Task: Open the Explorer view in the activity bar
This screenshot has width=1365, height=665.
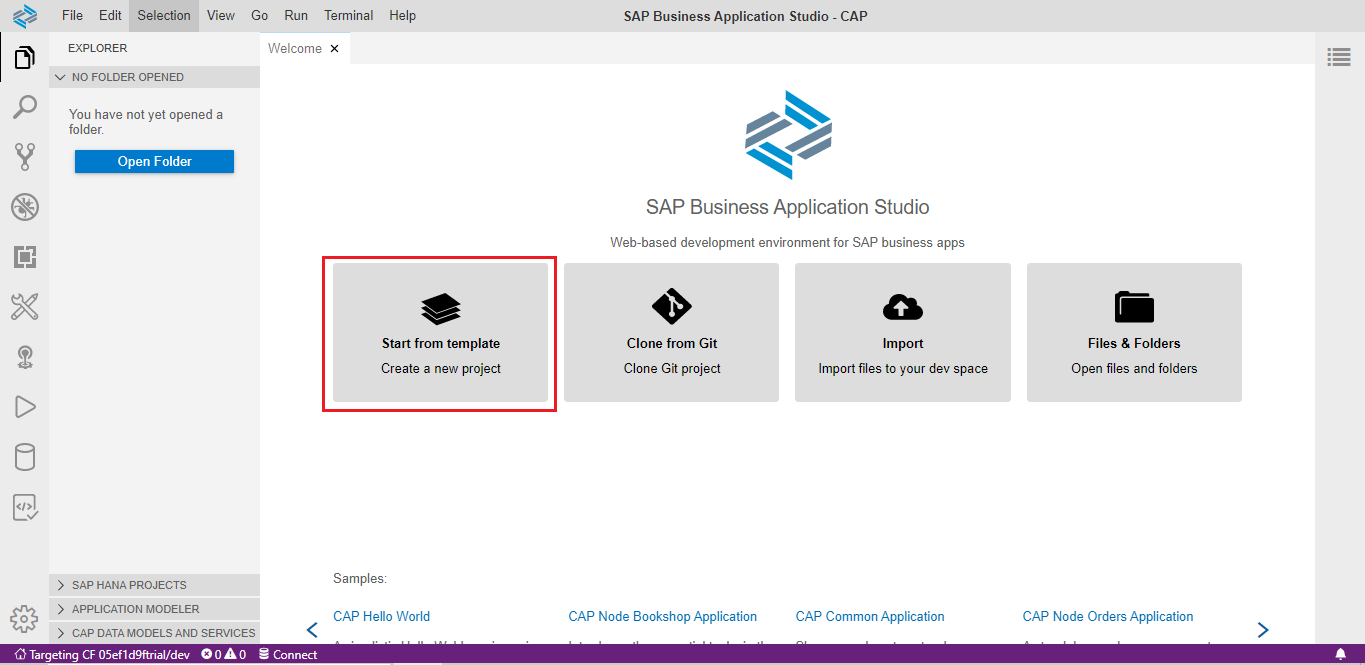Action: [x=24, y=58]
